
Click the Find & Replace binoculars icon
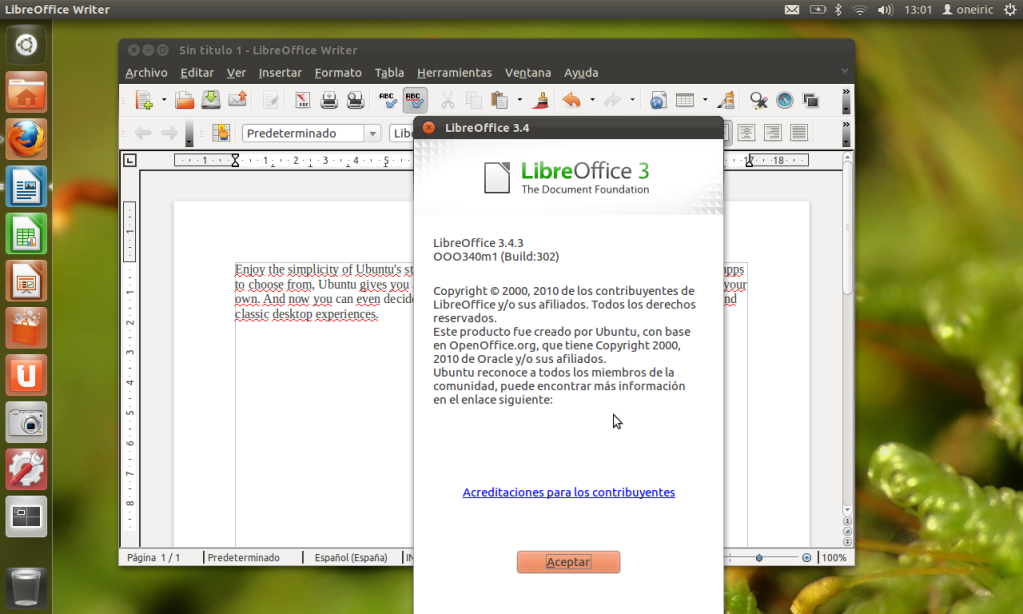[x=758, y=100]
